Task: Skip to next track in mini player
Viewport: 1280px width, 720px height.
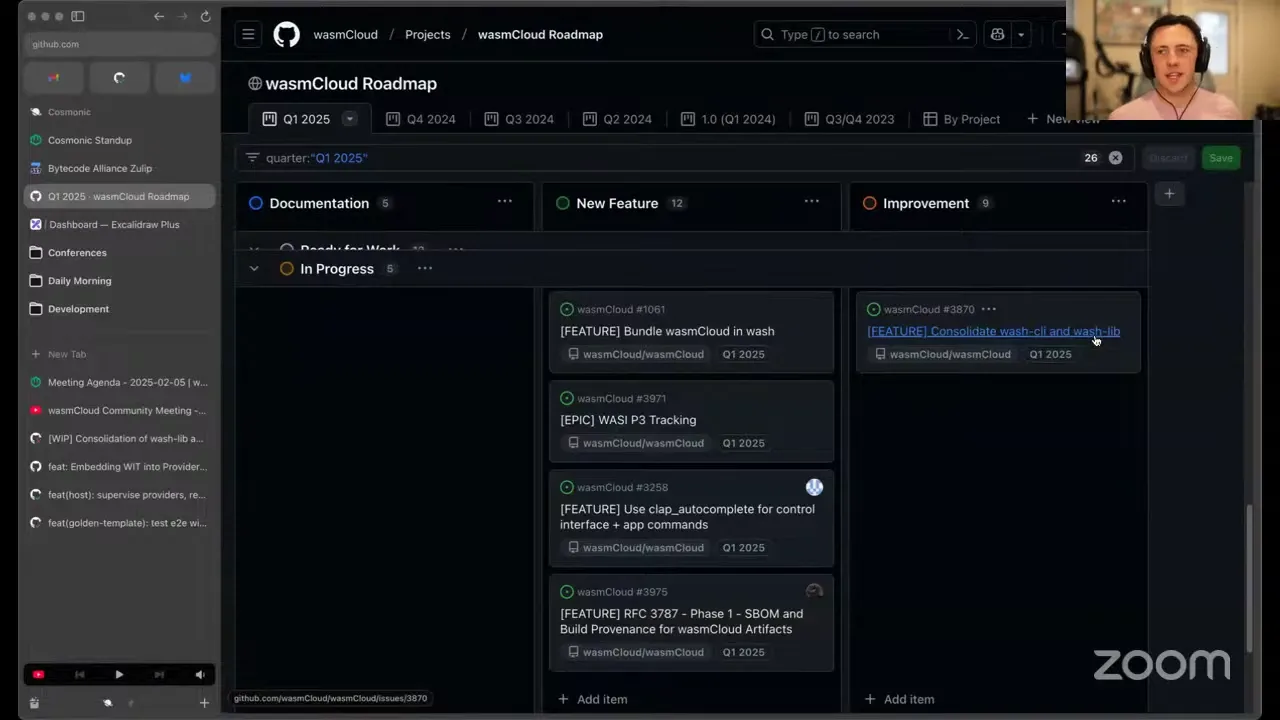Action: coord(159,675)
